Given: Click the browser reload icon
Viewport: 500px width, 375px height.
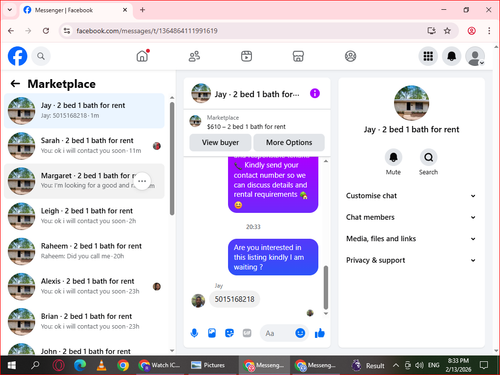Looking at the screenshot, I should [x=46, y=31].
